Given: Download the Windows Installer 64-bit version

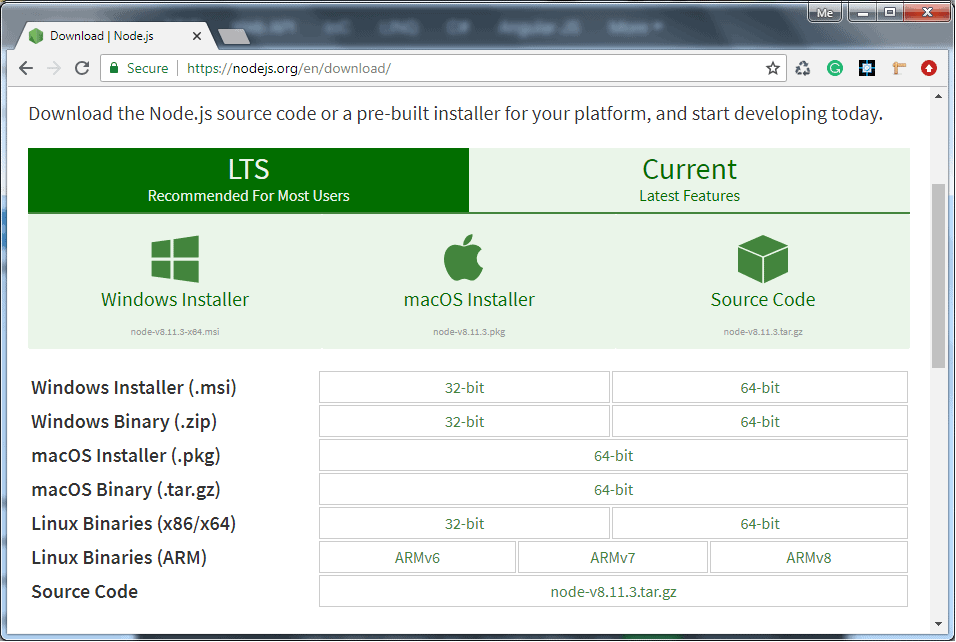Looking at the screenshot, I should (x=759, y=387).
